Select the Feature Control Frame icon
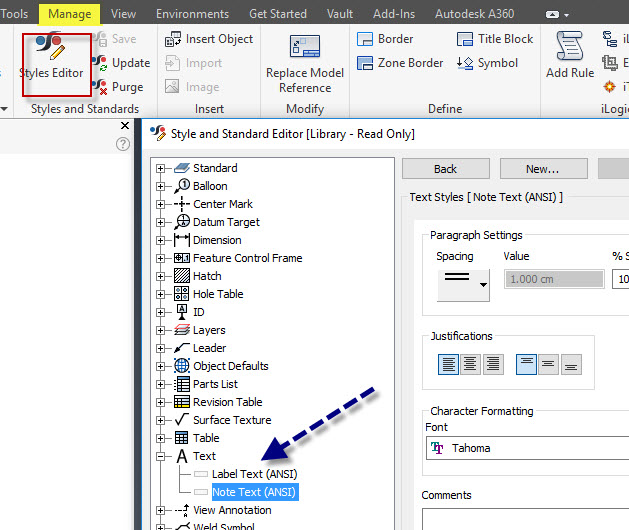This screenshot has width=629, height=530. click(x=182, y=258)
